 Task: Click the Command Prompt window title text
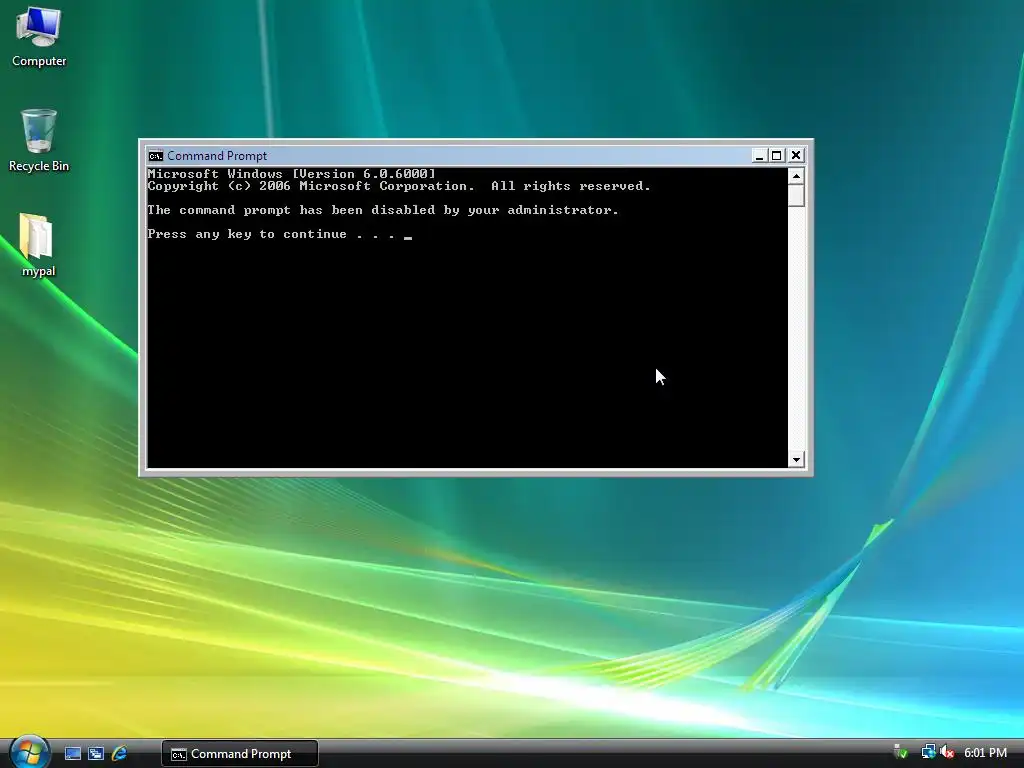point(217,155)
